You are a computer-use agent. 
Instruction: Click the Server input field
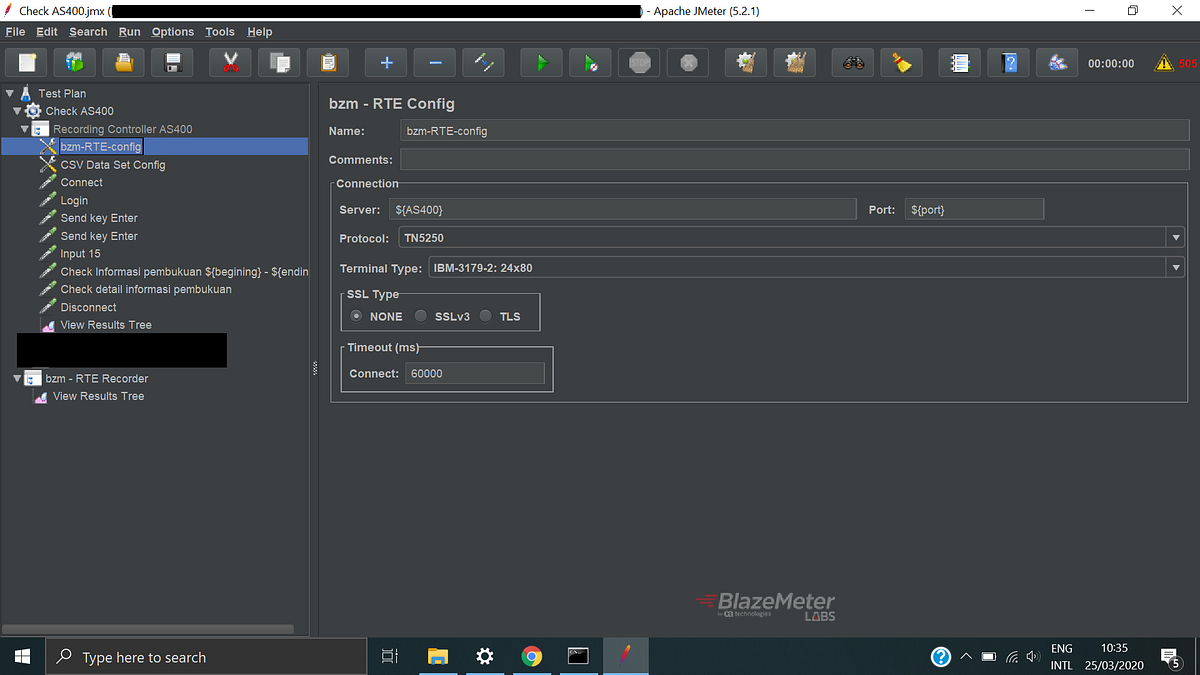pos(624,210)
